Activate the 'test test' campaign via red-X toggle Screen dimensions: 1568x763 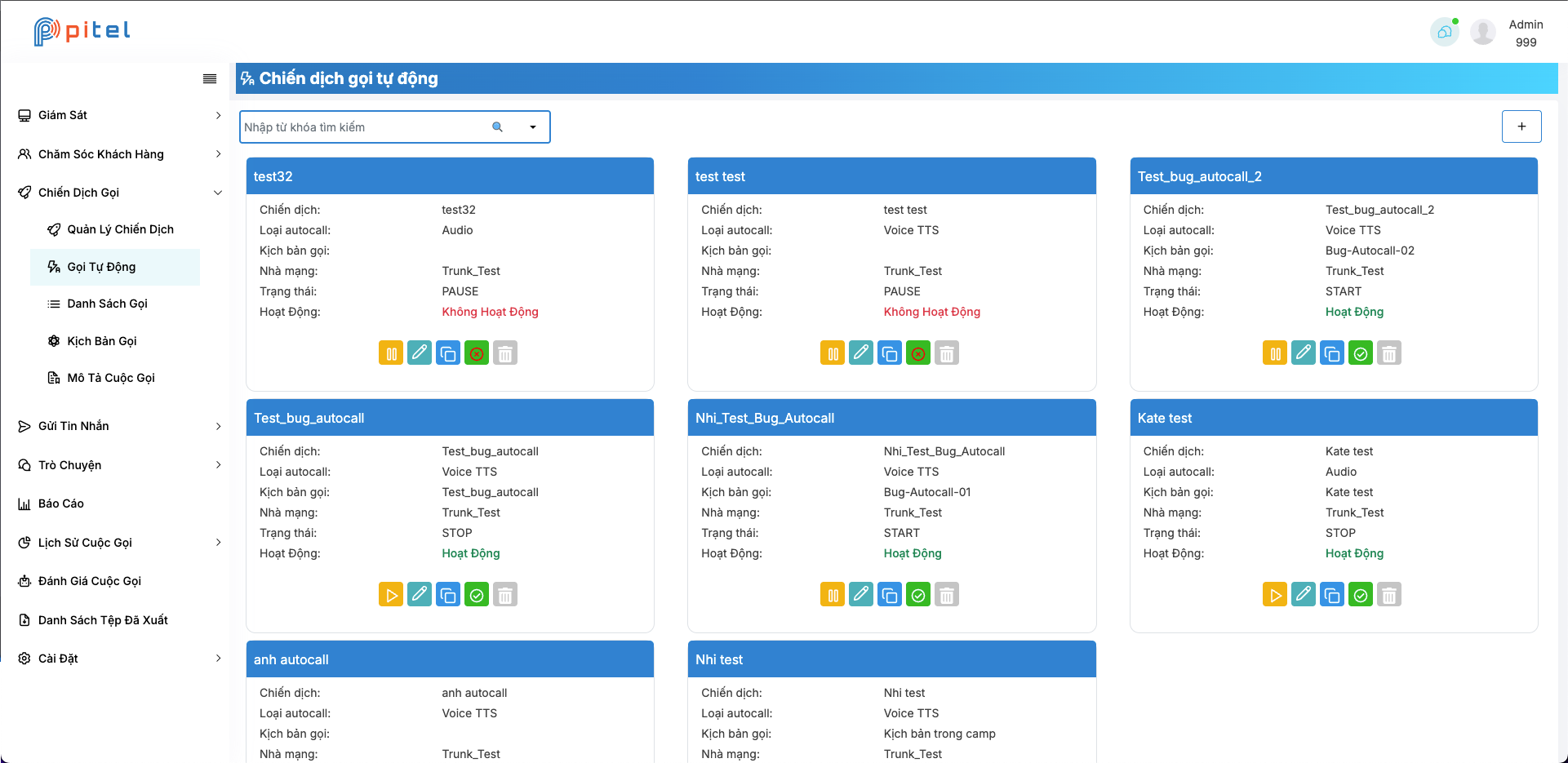pos(918,353)
